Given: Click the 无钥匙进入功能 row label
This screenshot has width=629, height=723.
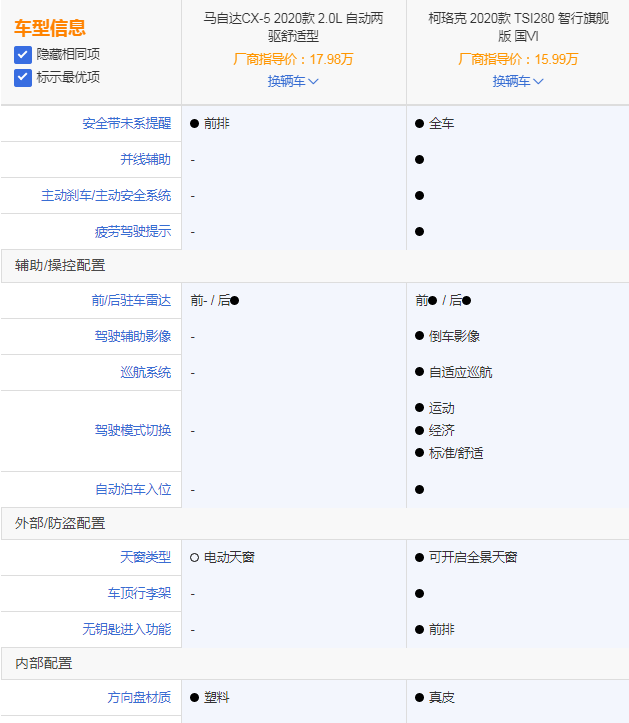Looking at the screenshot, I should [x=126, y=629].
